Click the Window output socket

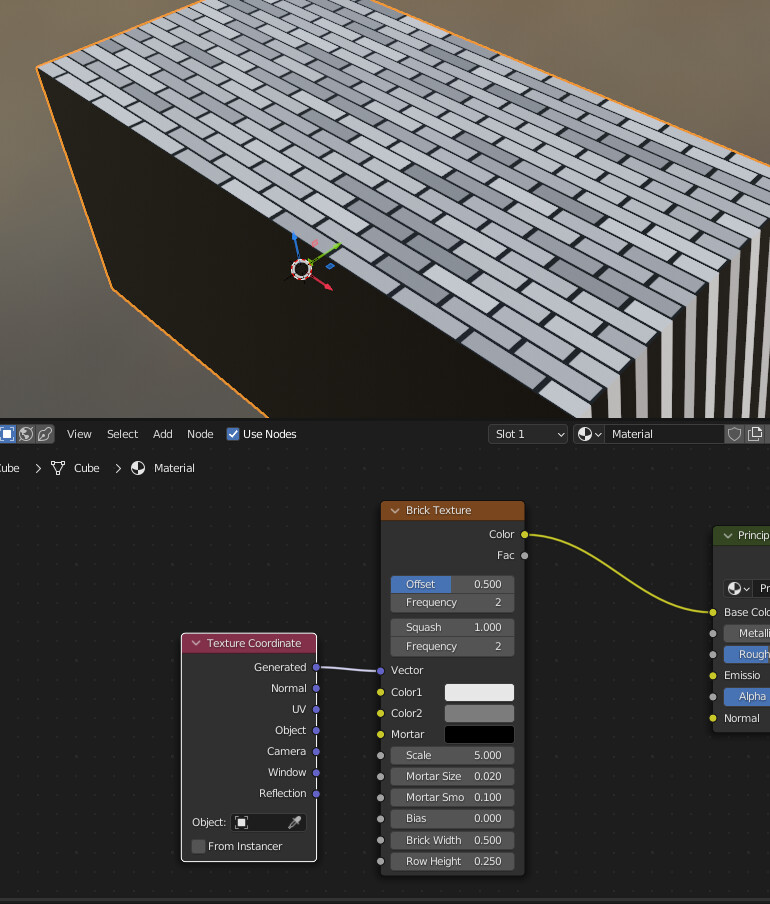[316, 773]
